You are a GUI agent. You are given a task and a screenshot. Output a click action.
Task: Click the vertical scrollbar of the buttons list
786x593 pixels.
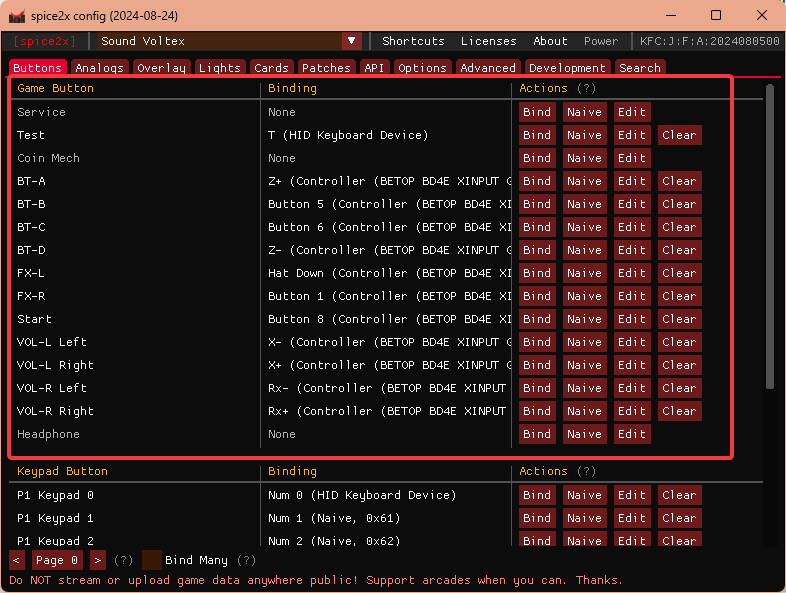click(769, 237)
